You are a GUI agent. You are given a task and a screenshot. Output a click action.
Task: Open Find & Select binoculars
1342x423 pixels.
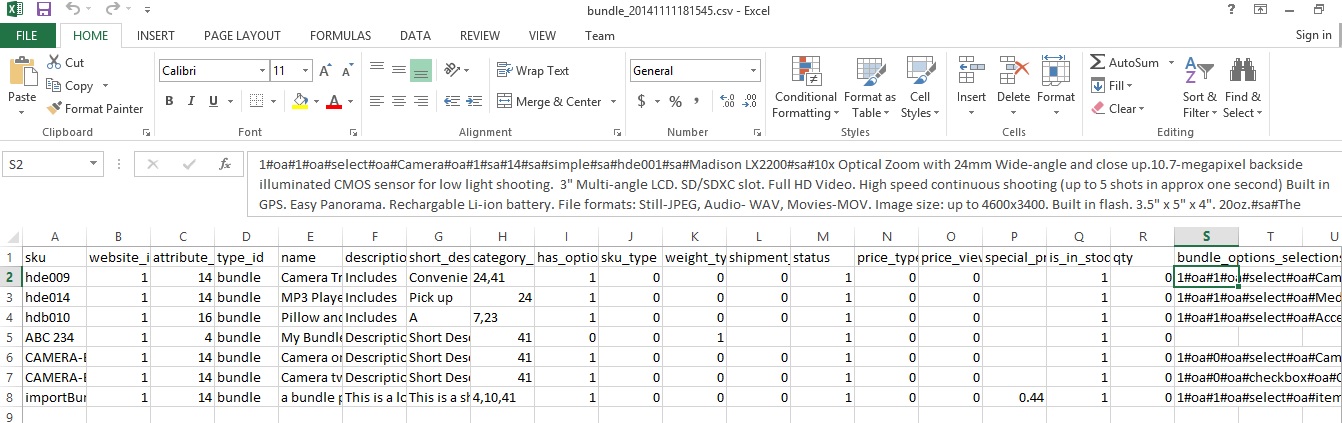(x=1242, y=88)
